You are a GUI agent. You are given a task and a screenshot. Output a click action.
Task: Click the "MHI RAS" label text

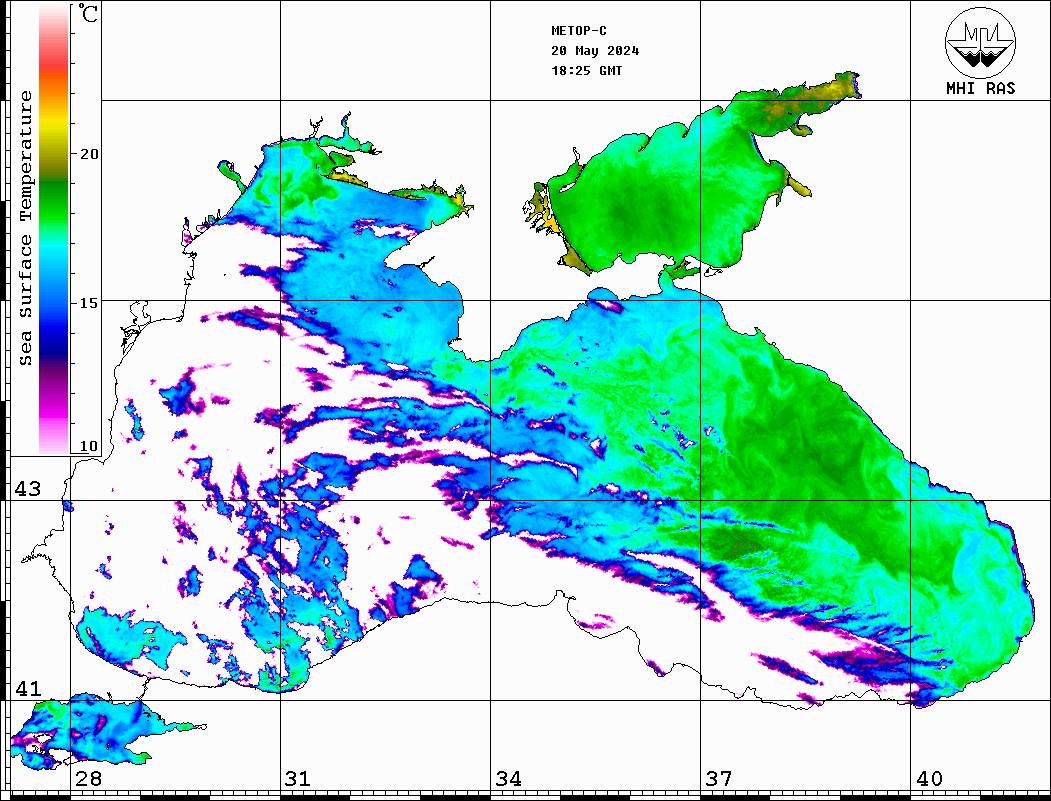[980, 88]
